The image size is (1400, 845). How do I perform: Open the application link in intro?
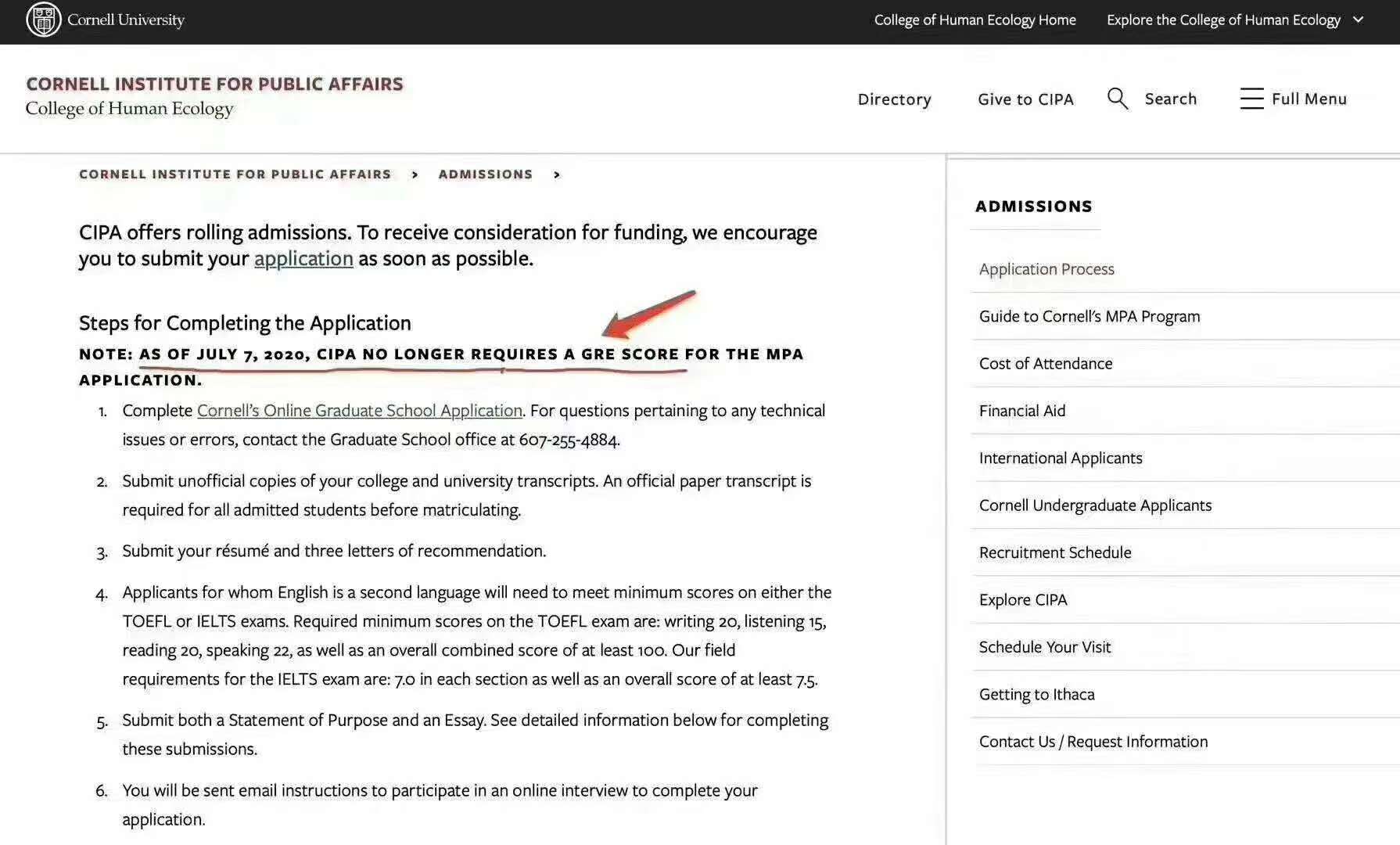click(x=303, y=258)
